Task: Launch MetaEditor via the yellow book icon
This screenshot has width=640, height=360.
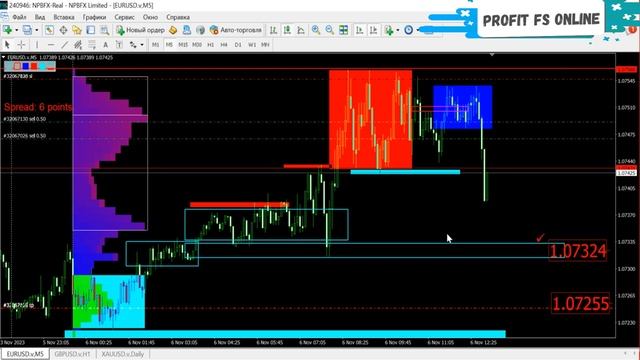Action: pyautogui.click(x=173, y=30)
